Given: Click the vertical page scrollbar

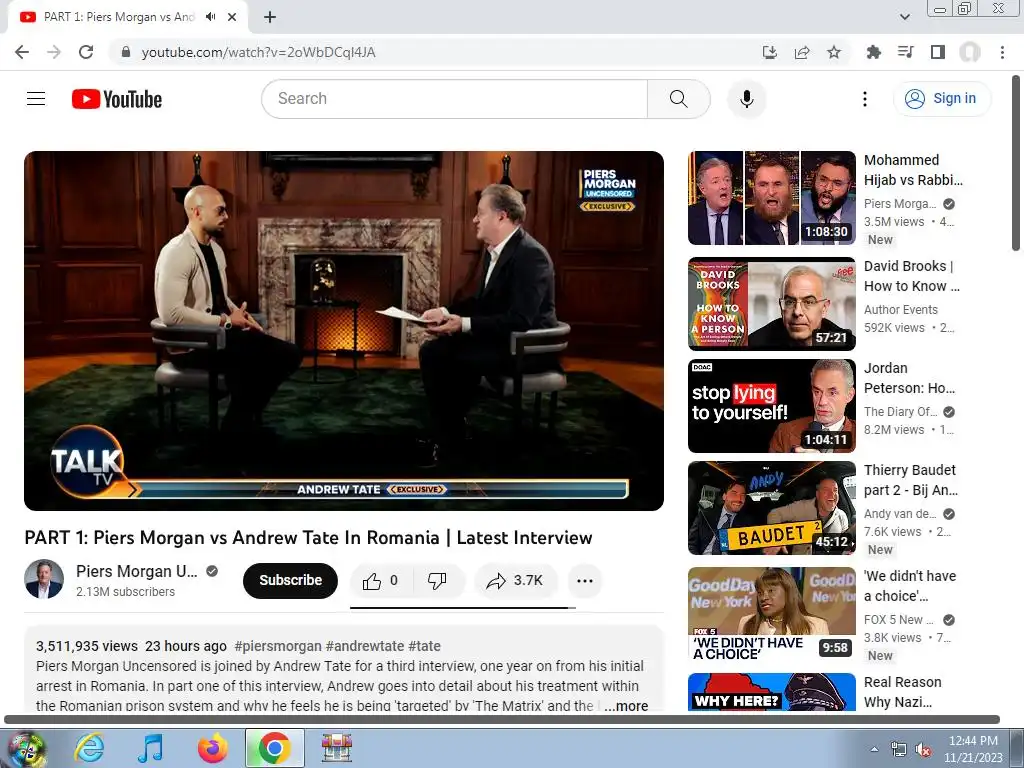Looking at the screenshot, I should tap(1016, 163).
